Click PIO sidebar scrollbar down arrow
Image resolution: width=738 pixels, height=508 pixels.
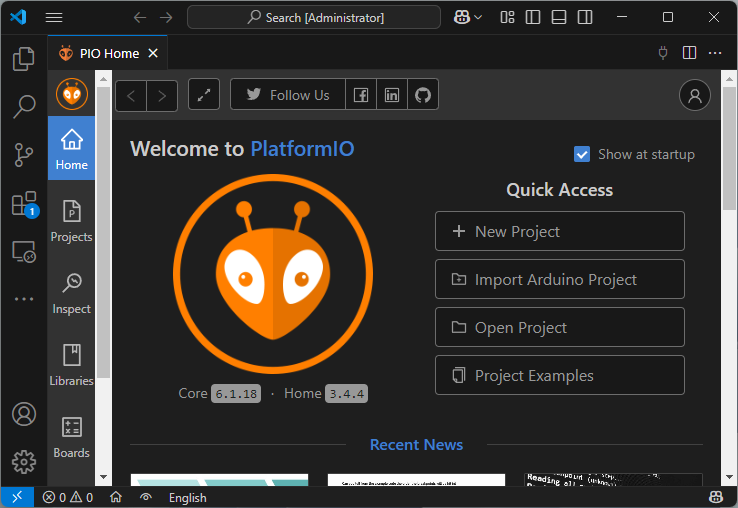click(104, 477)
